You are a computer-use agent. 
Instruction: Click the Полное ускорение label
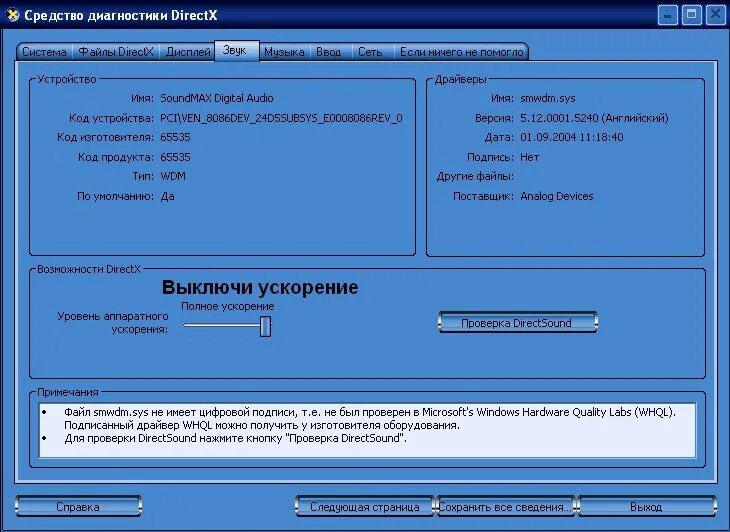[x=228, y=306]
